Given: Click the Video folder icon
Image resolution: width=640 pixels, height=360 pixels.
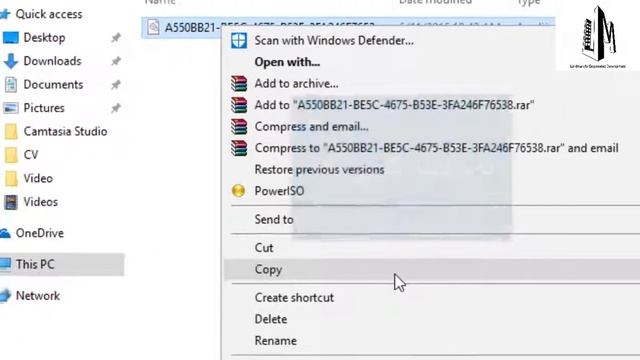Looking at the screenshot, I should pyautogui.click(x=11, y=178).
